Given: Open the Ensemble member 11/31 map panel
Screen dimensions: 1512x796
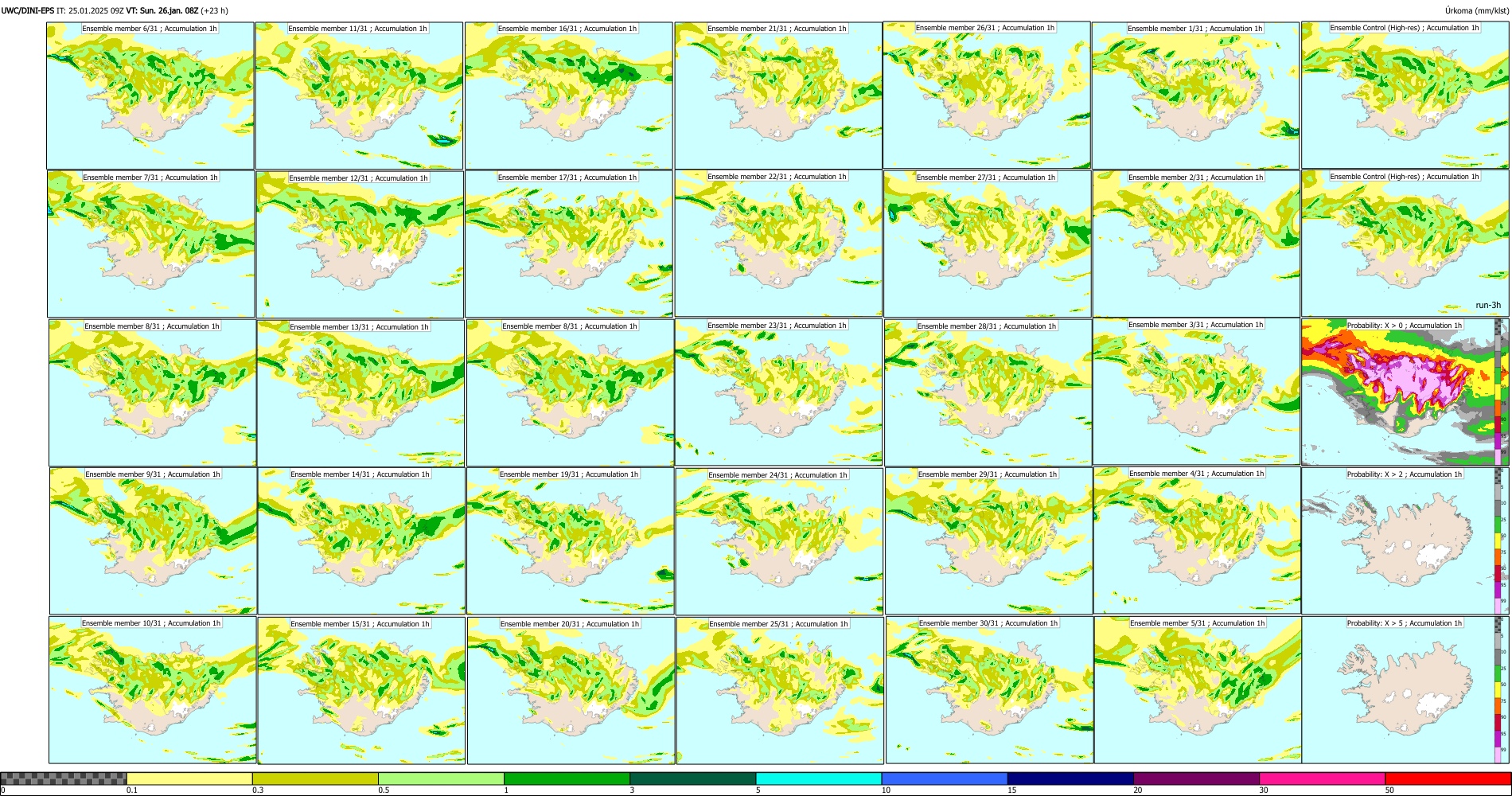Looking at the screenshot, I should tap(359, 95).
